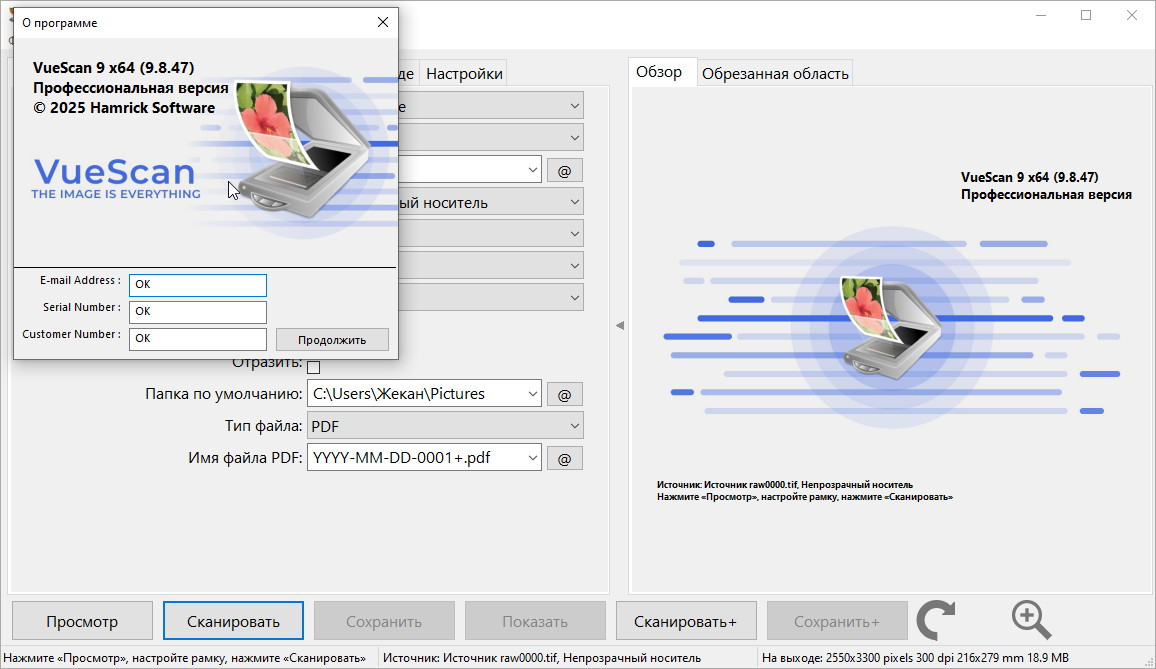Zoom in using the magnifier plus icon
This screenshot has width=1156, height=669.
1031,620
